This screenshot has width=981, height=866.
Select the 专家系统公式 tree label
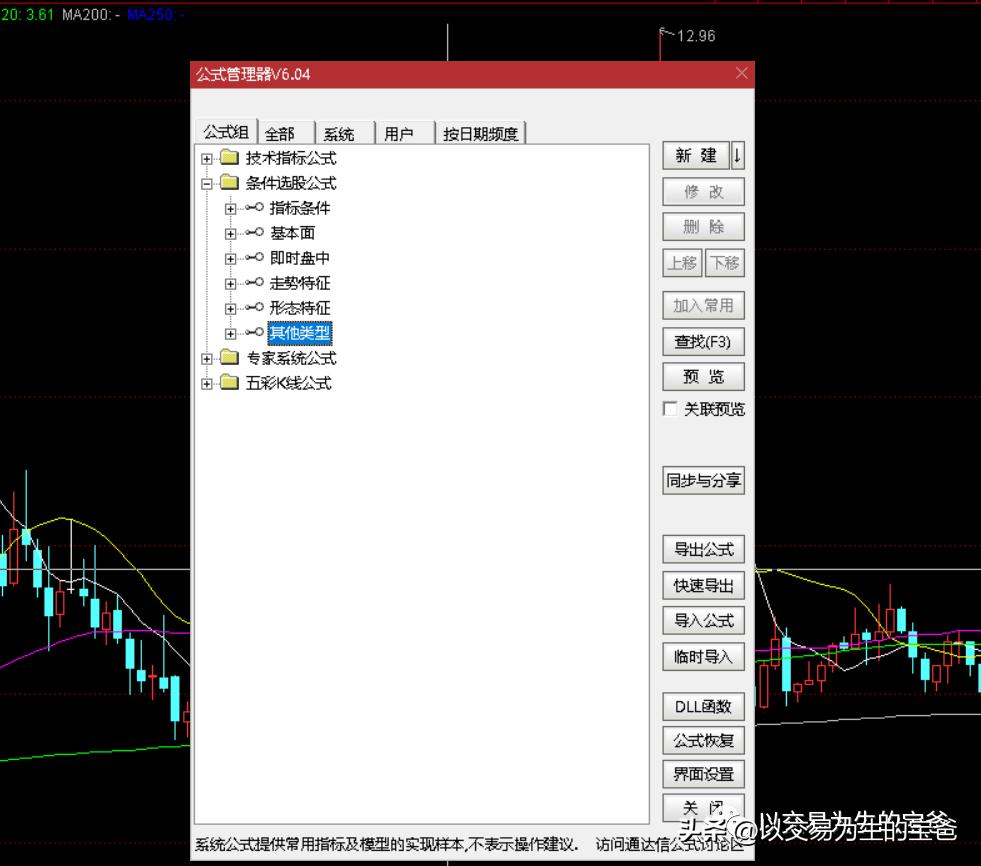[290, 359]
